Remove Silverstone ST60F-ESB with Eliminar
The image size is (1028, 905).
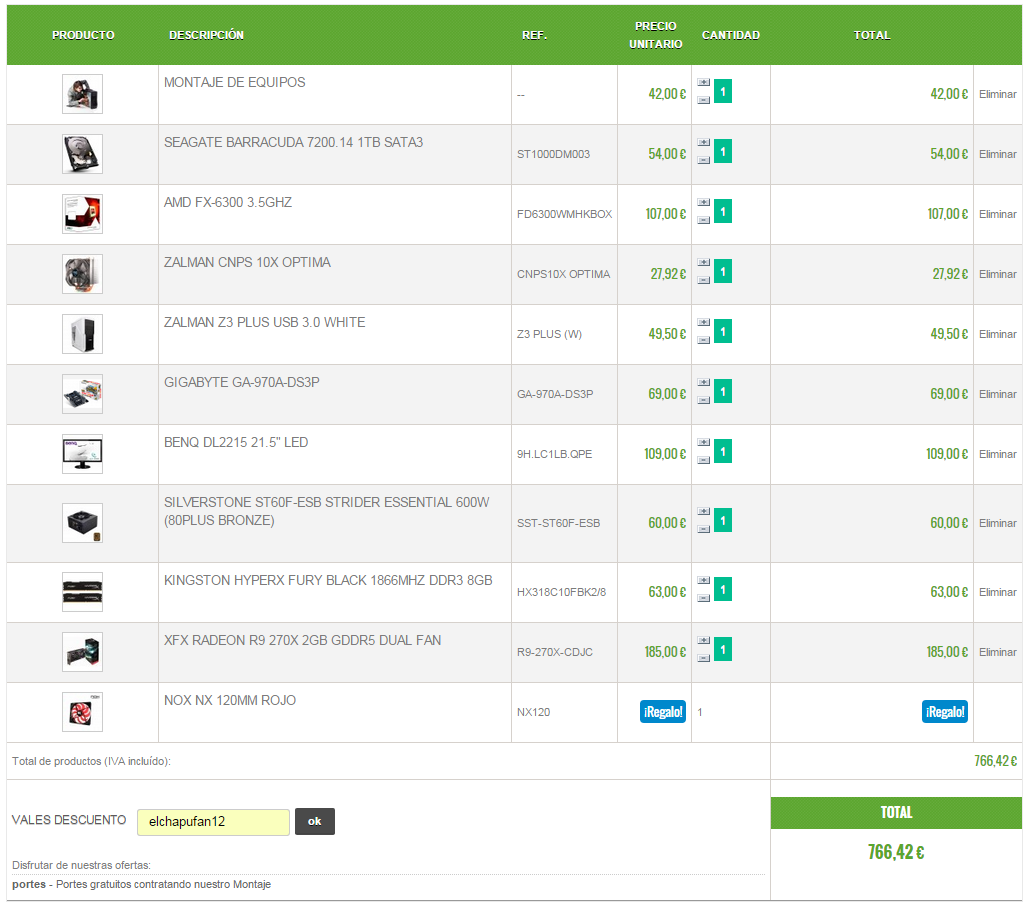tap(997, 523)
